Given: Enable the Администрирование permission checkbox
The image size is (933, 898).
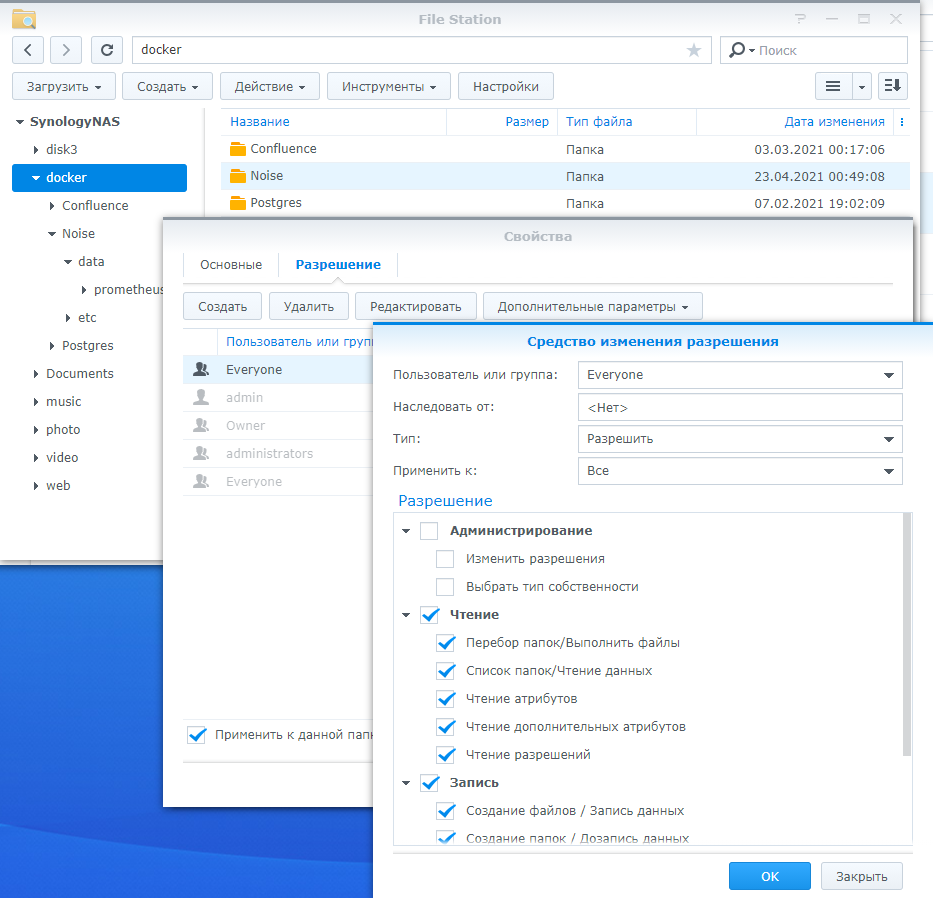Looking at the screenshot, I should (429, 531).
